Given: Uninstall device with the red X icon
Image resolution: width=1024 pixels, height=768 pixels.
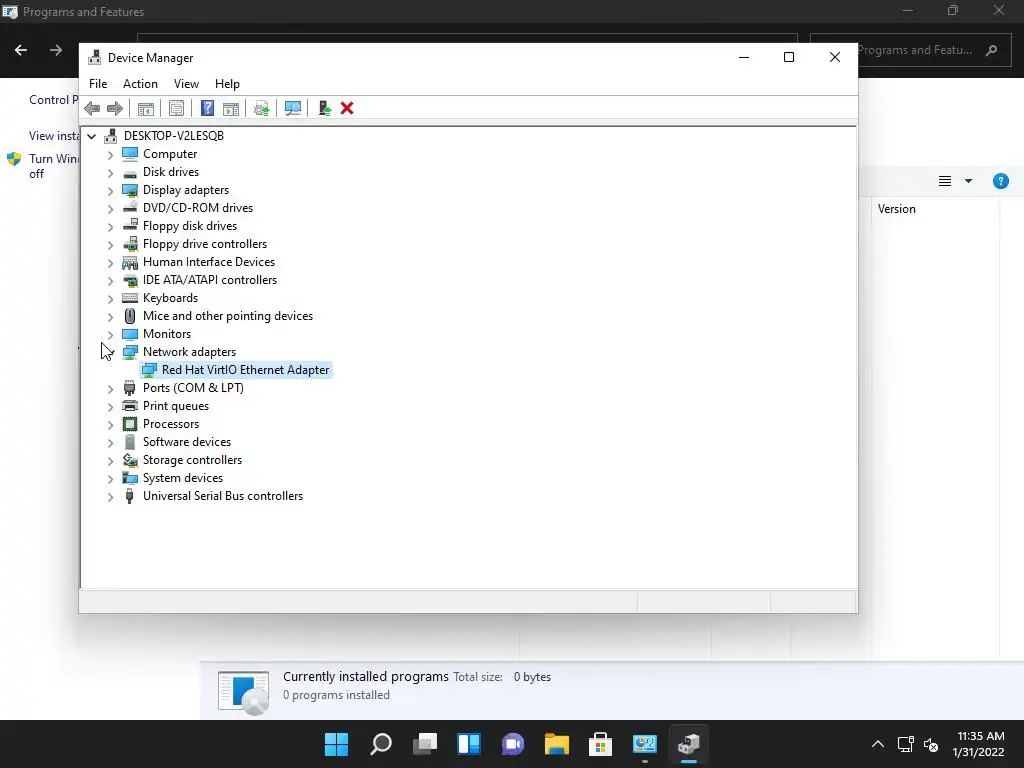Looking at the screenshot, I should coord(347,108).
